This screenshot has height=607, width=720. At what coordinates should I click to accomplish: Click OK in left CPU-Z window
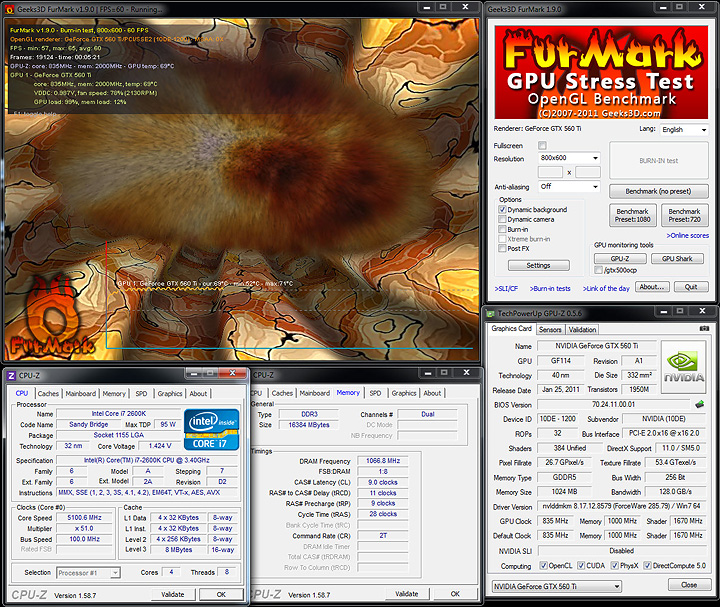pos(221,594)
